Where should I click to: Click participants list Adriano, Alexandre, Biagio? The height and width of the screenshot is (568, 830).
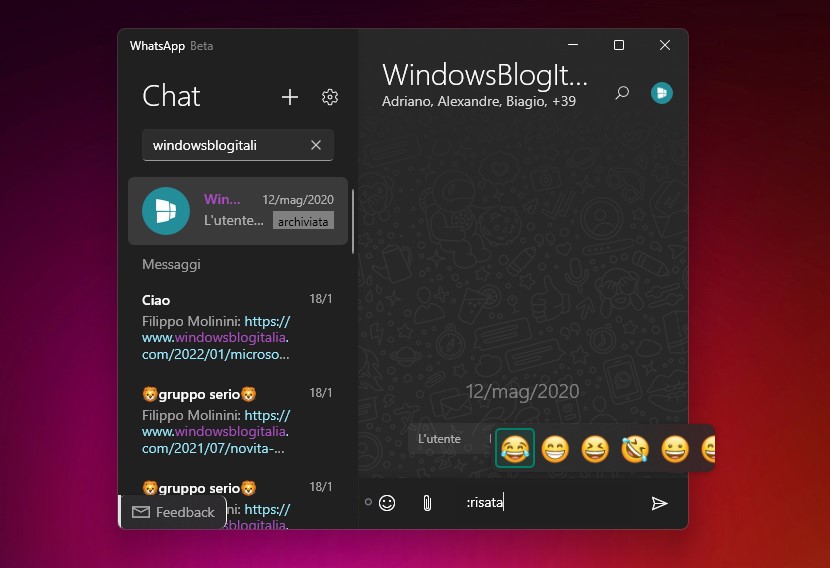point(479,101)
